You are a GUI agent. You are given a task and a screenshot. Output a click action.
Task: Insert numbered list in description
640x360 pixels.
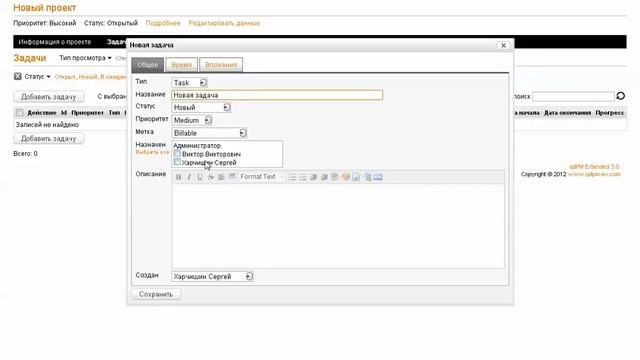pyautogui.click(x=292, y=177)
